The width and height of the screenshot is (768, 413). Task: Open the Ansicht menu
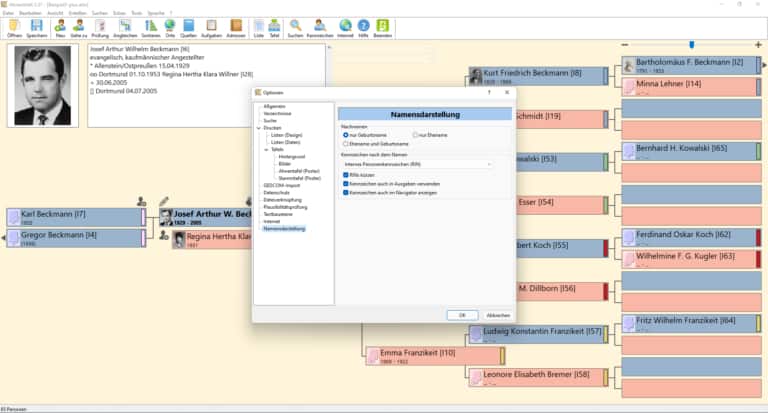pyautogui.click(x=55, y=13)
